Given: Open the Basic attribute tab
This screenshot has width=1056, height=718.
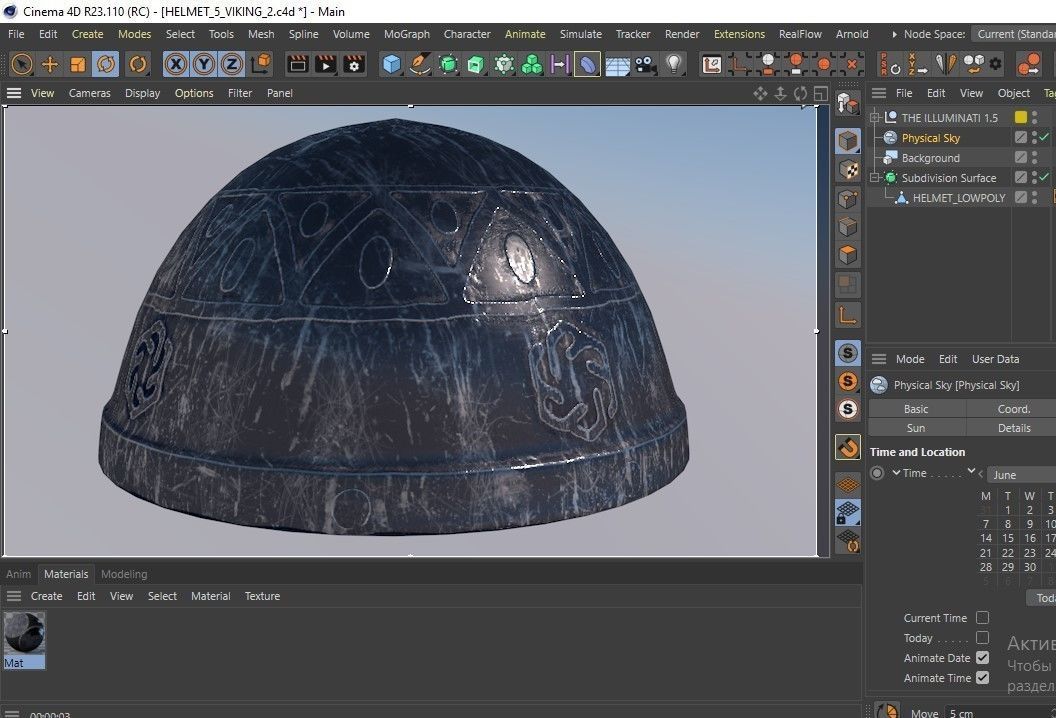Looking at the screenshot, I should pos(916,409).
